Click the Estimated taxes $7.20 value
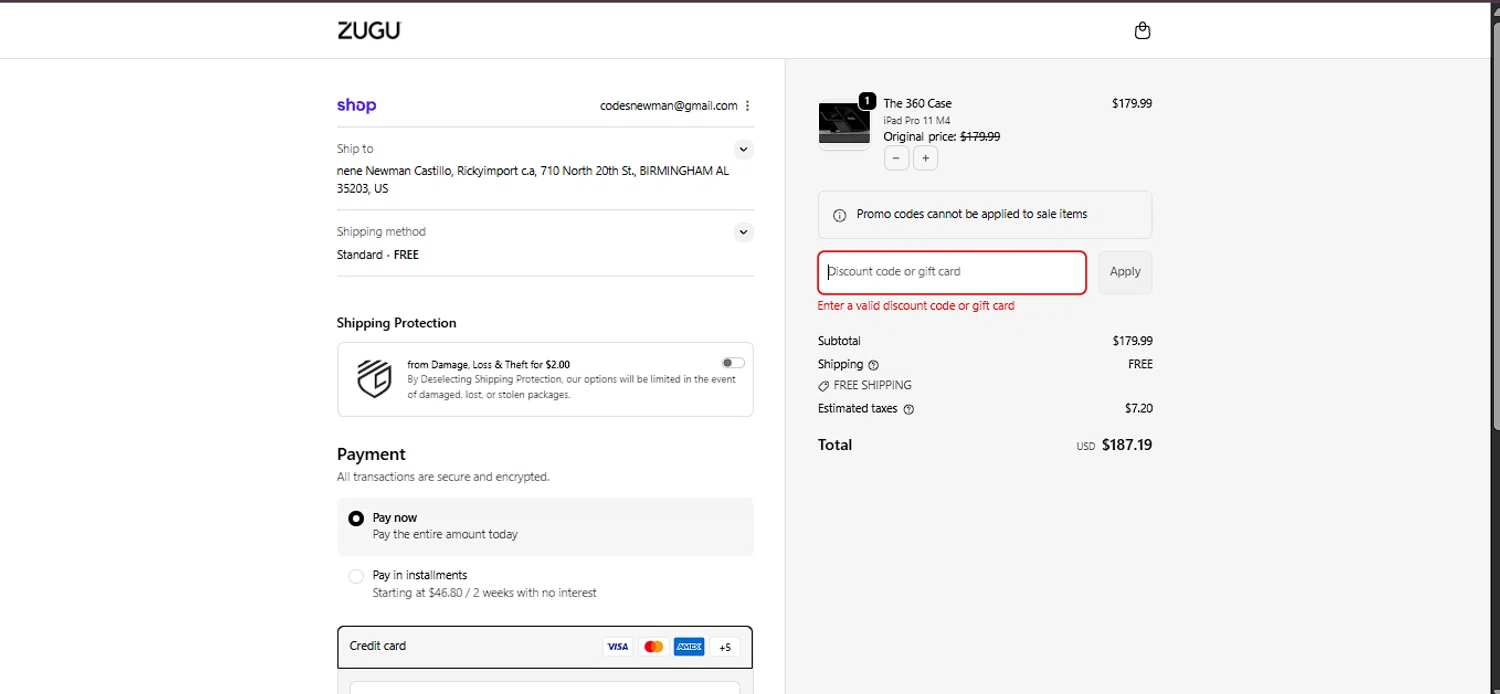Viewport: 1500px width, 694px height. [x=1139, y=408]
